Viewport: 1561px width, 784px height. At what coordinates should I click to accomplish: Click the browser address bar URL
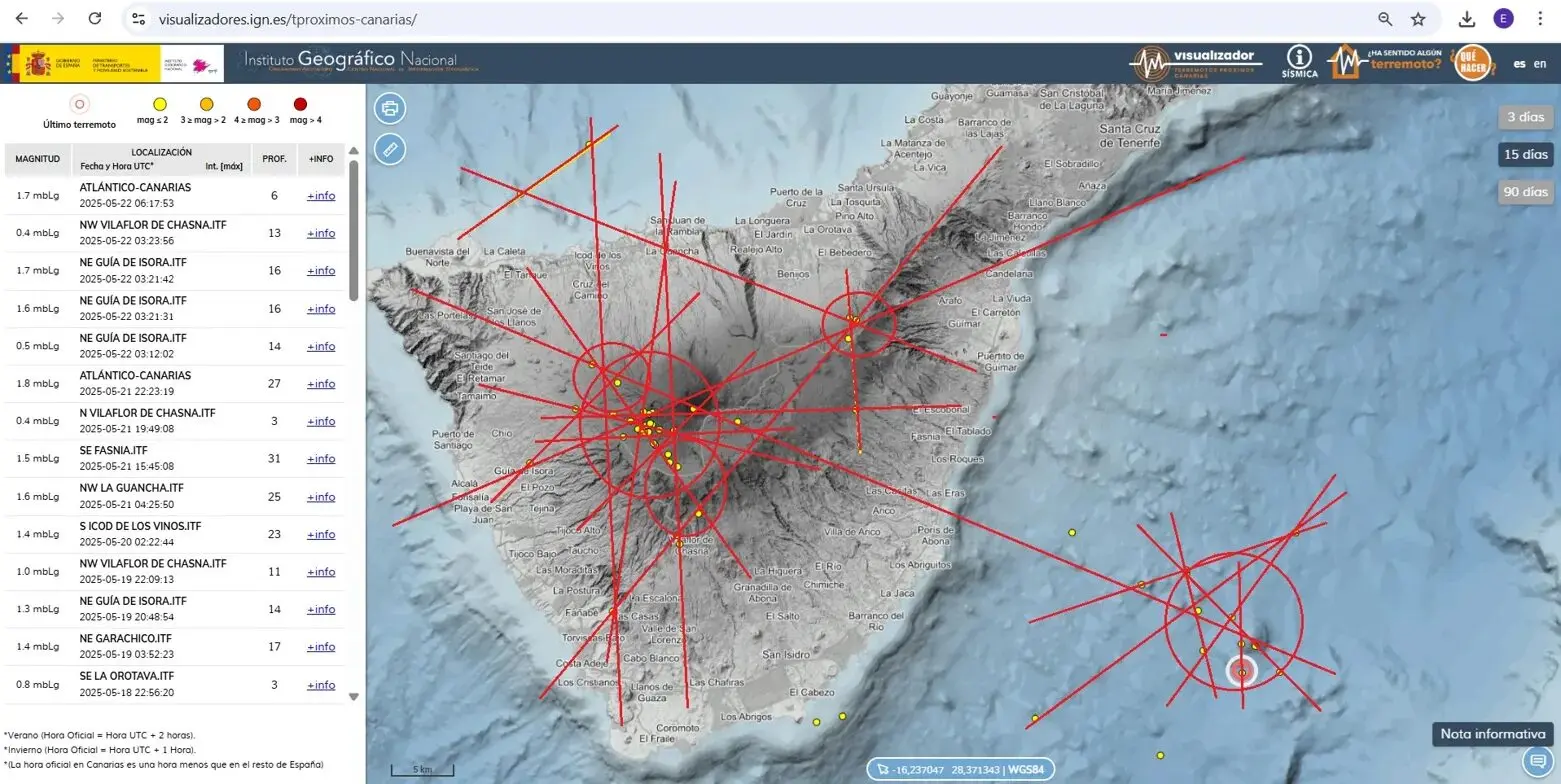288,19
